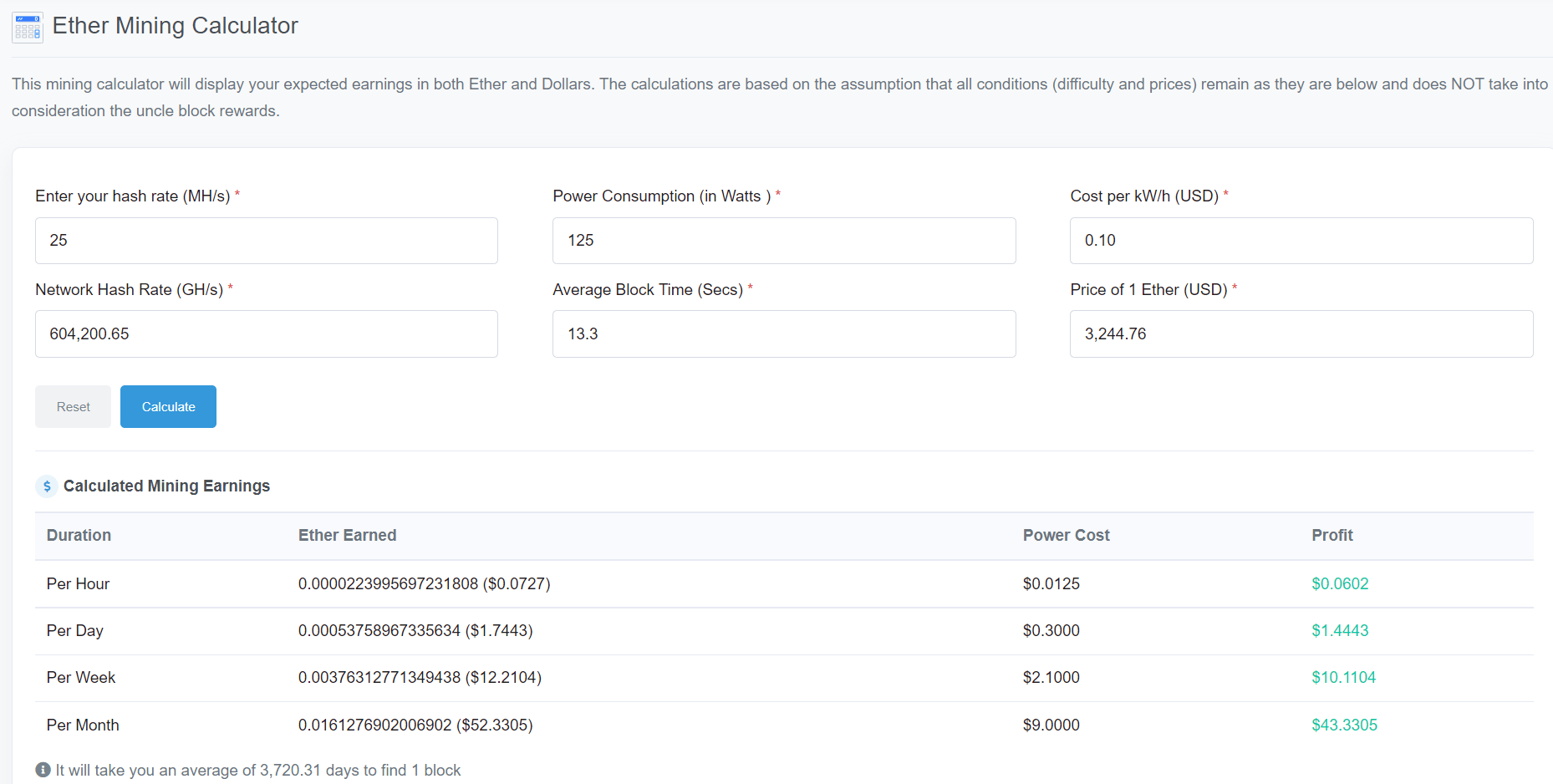Select the Per Week row label
Viewport: 1553px width, 784px height.
(x=80, y=678)
